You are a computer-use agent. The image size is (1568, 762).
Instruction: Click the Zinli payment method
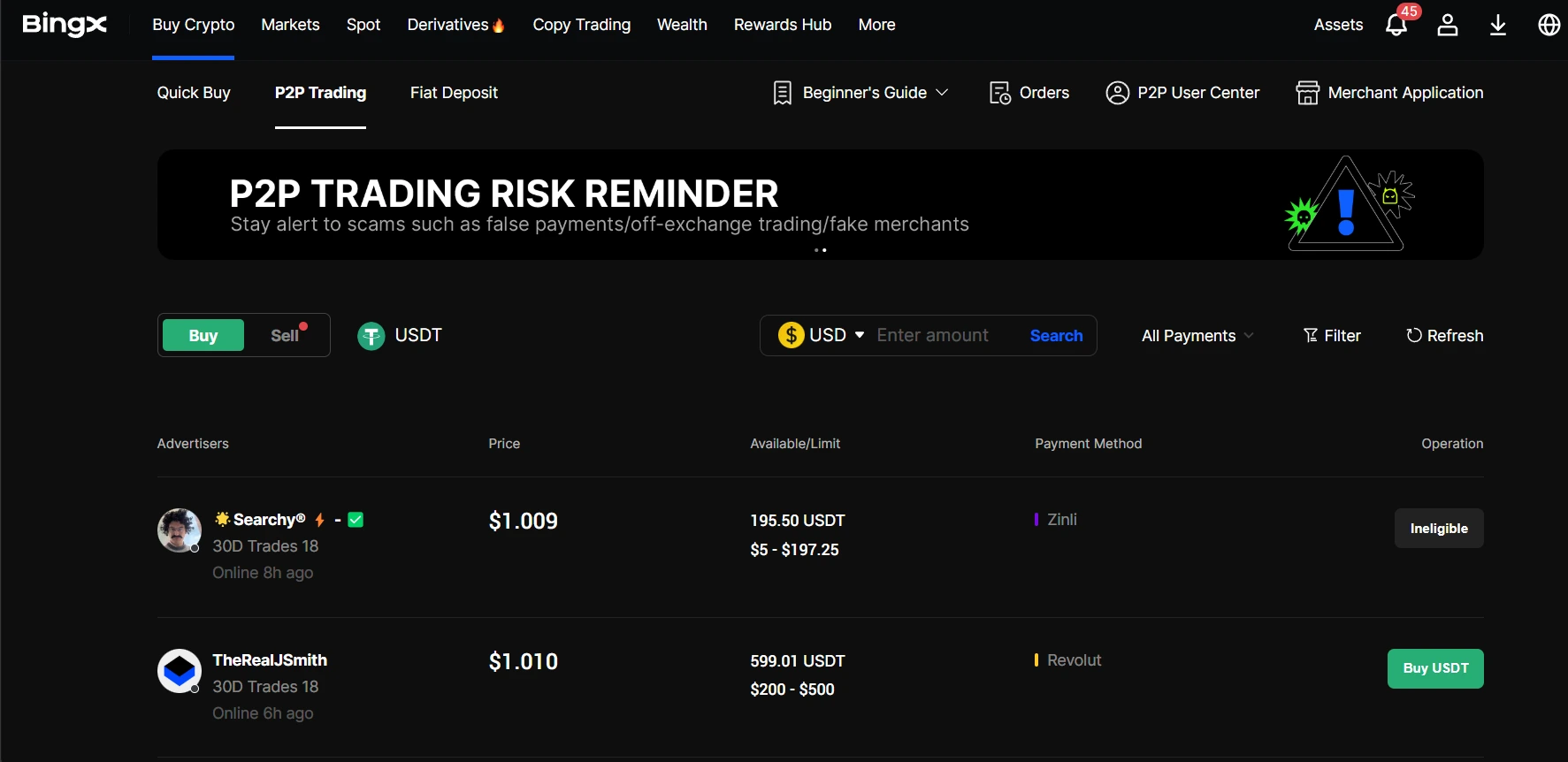[x=1062, y=520]
